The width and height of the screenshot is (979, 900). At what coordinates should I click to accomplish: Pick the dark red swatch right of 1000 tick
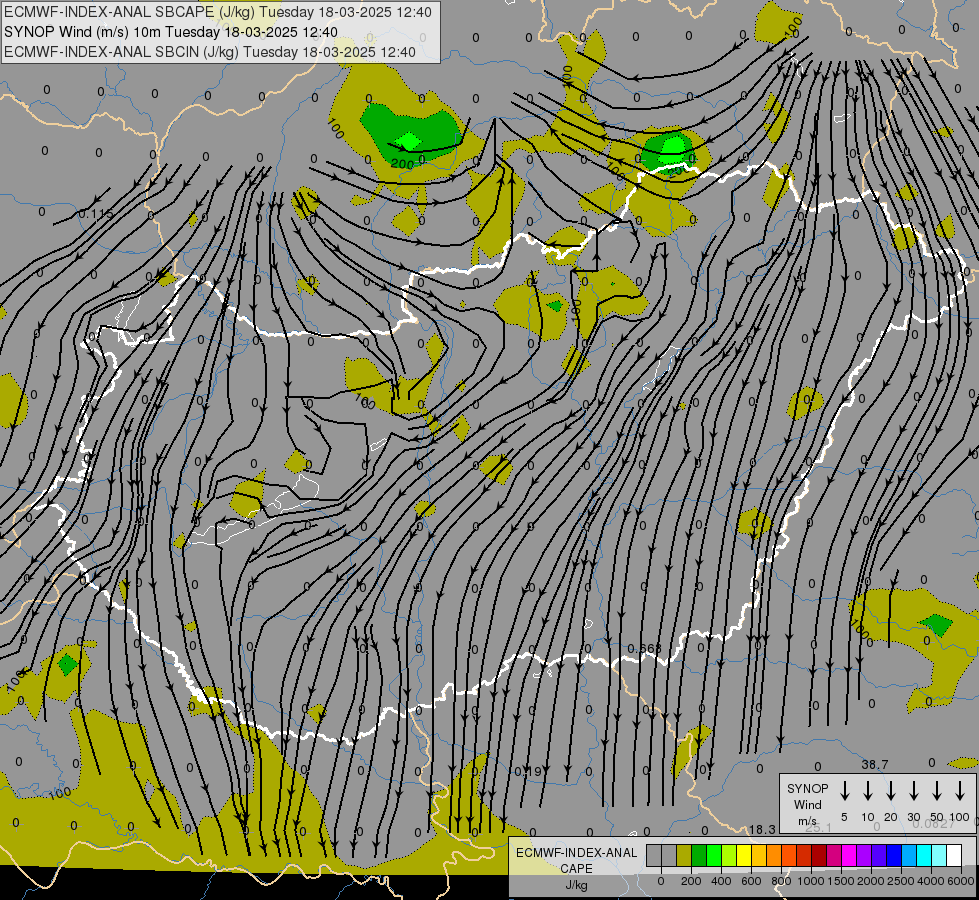pos(819,856)
